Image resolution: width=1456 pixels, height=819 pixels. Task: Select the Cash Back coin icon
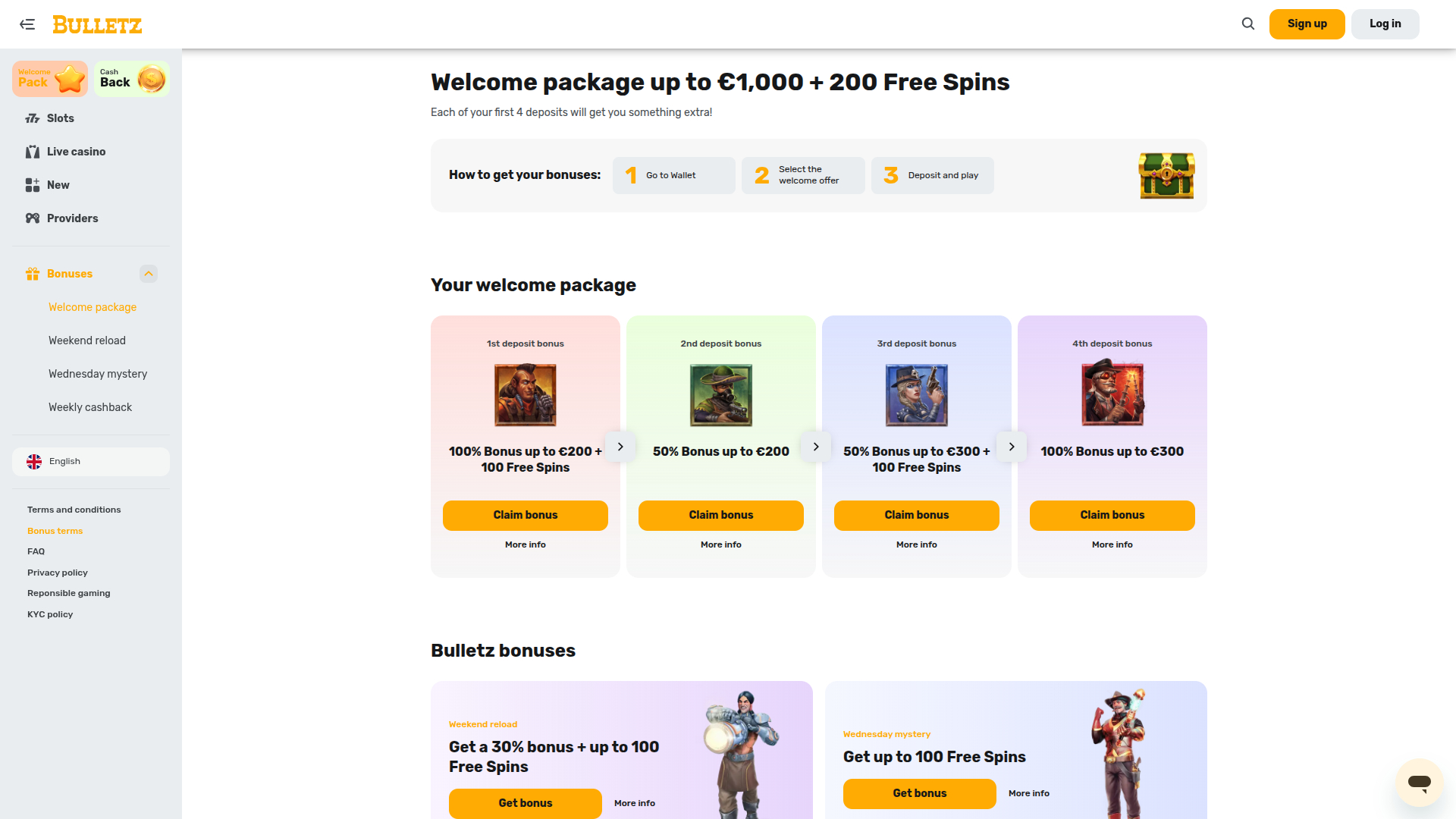tap(152, 78)
